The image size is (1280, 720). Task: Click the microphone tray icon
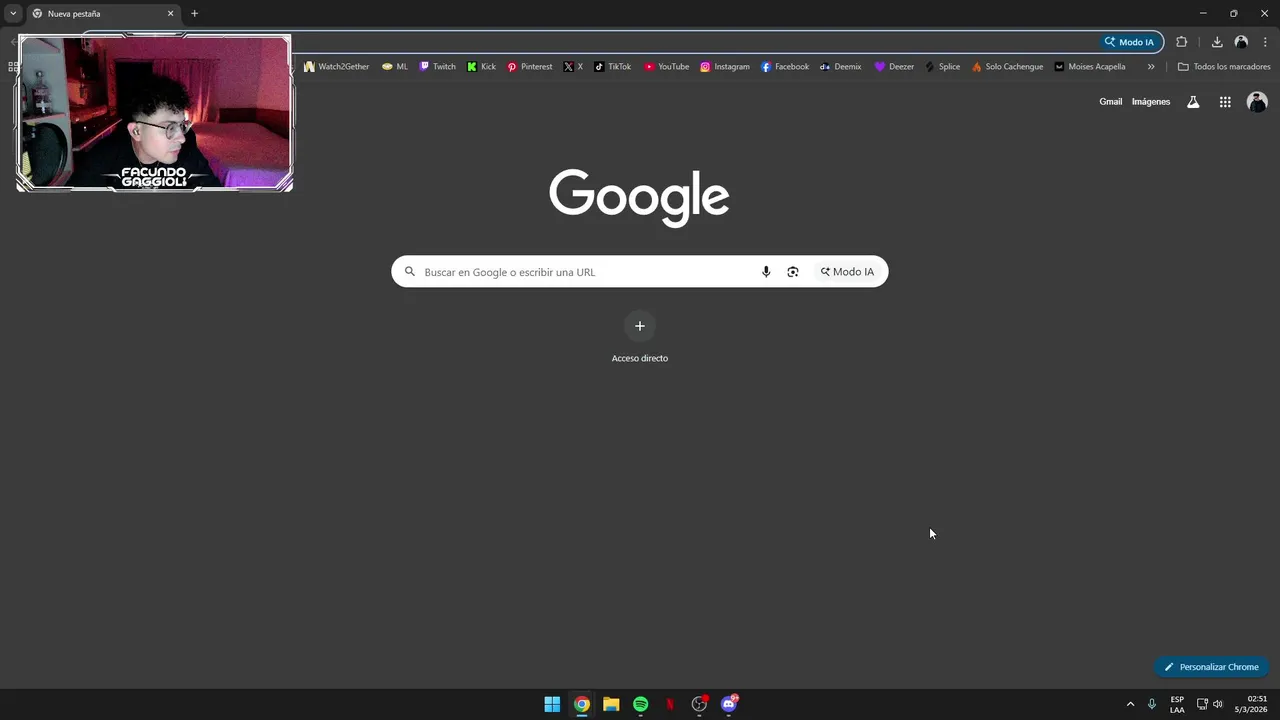(x=1152, y=704)
